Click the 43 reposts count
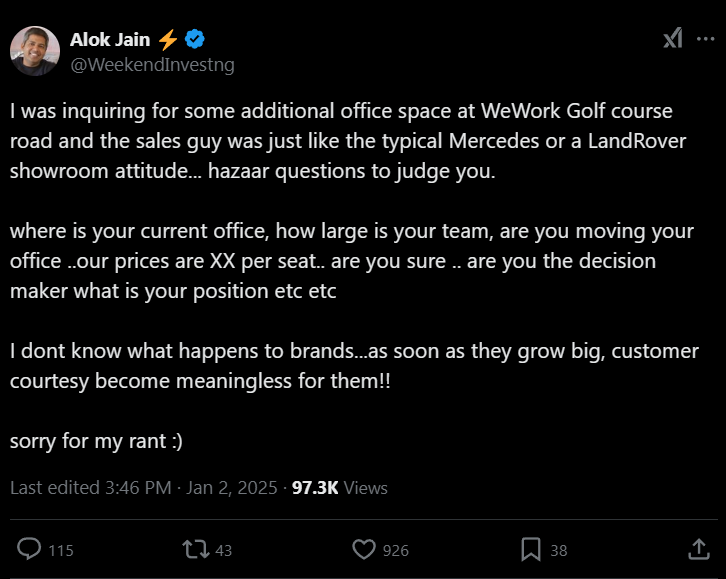 pos(223,550)
